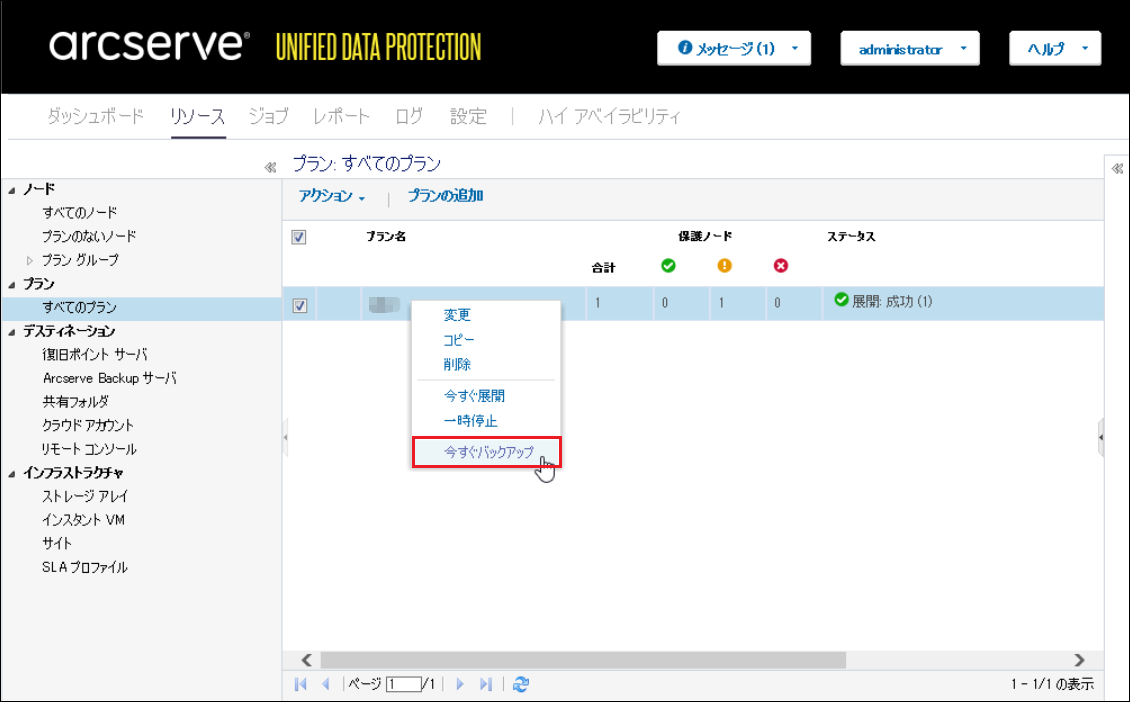1130x702 pixels.
Task: Switch to the ジョブ tab
Action: pyautogui.click(x=268, y=116)
